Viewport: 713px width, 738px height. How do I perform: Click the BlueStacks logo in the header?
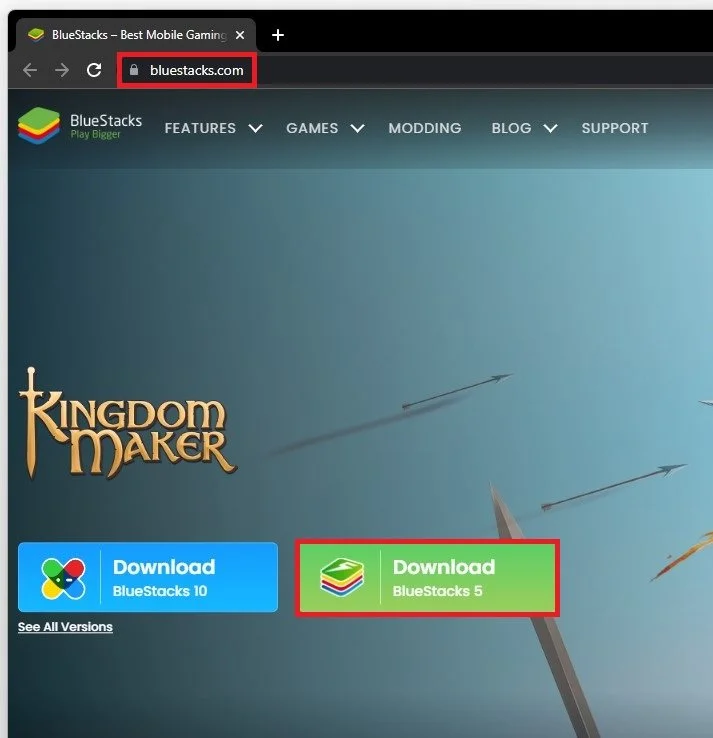click(80, 126)
